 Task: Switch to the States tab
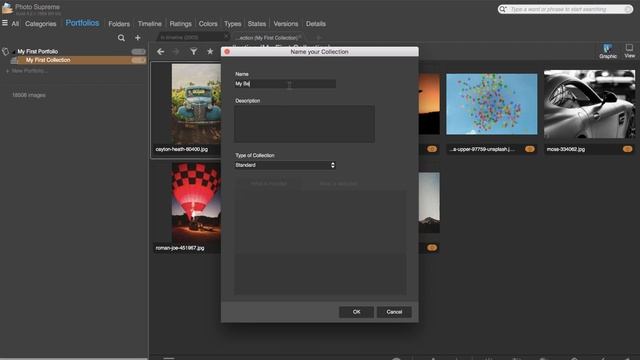tap(257, 24)
